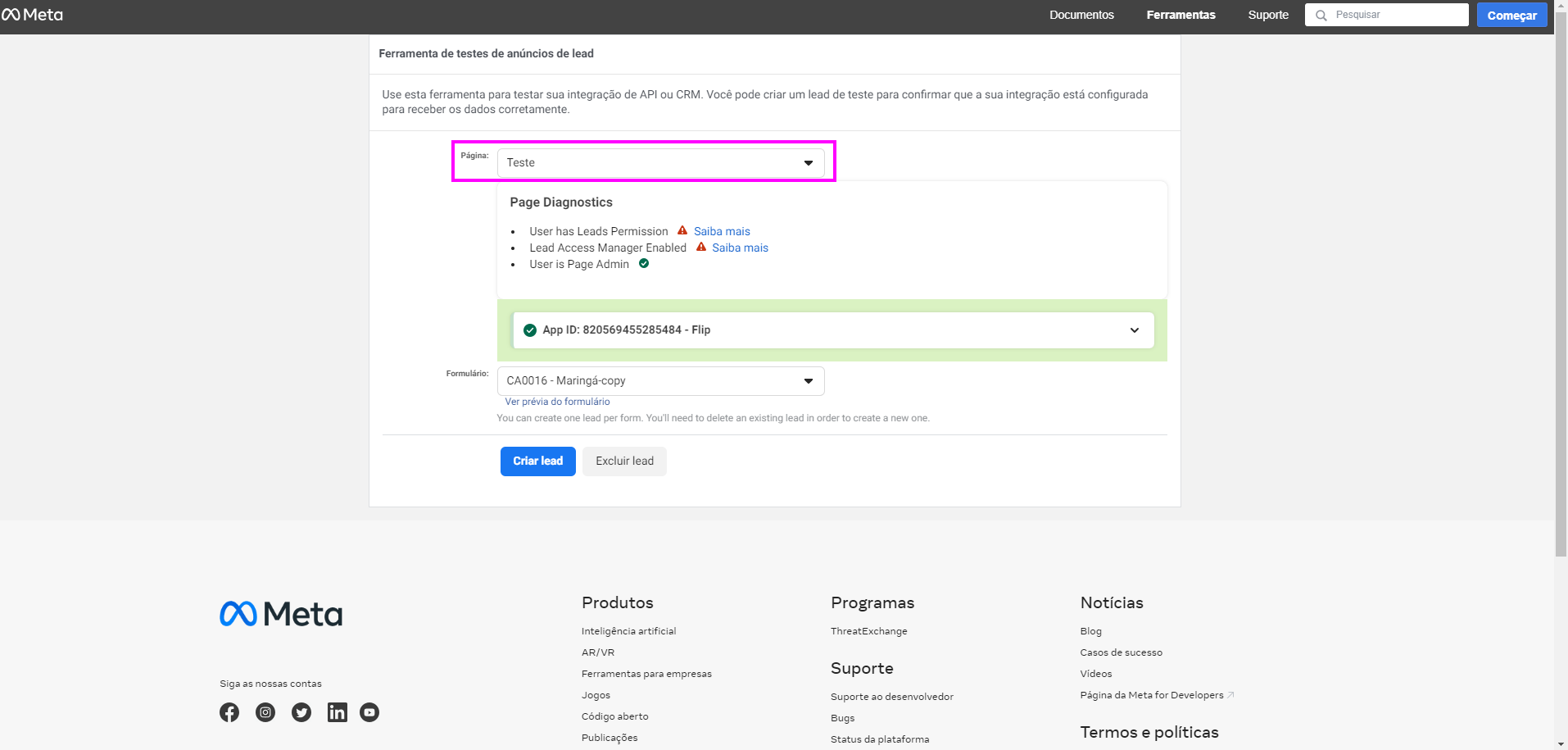Click the Siga as nossas contas text
Viewport: 1568px width, 750px height.
click(x=270, y=684)
